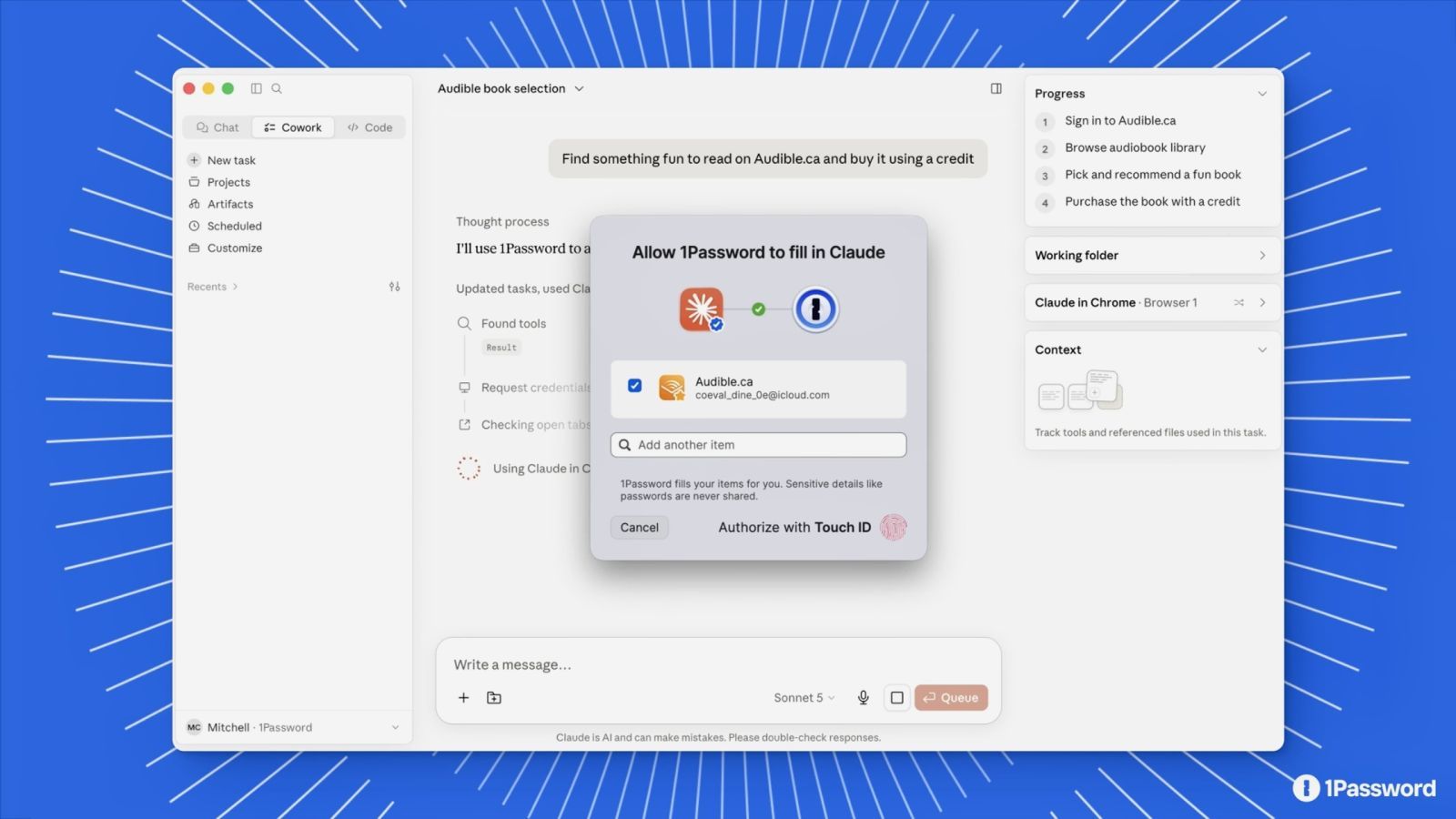The height and width of the screenshot is (819, 1456).
Task: Collapse the Context panel
Action: tap(1262, 349)
